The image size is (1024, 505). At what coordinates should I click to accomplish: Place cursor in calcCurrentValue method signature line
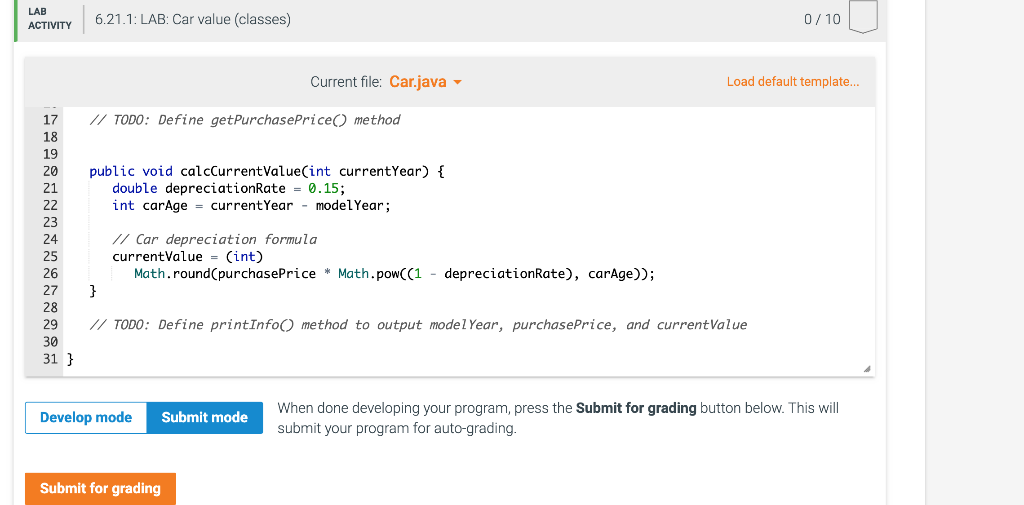point(266,171)
